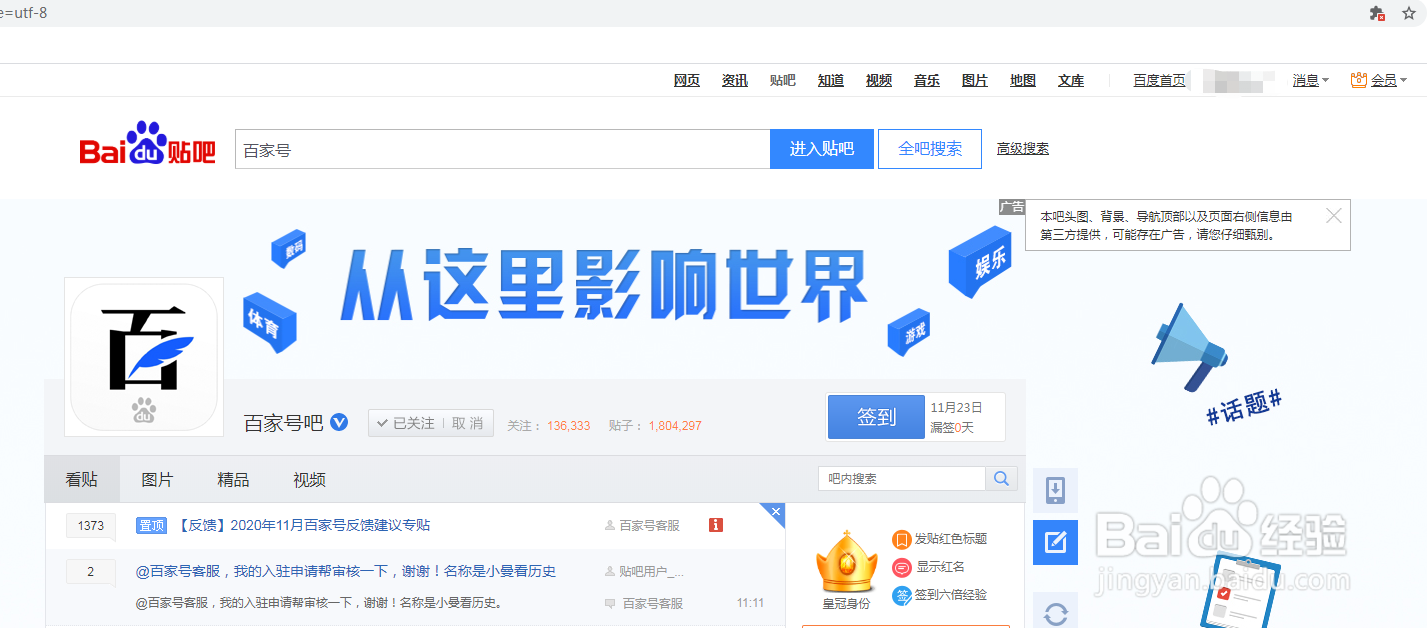Click the 显示红名 red icon
The height and width of the screenshot is (628, 1427).
tap(901, 567)
